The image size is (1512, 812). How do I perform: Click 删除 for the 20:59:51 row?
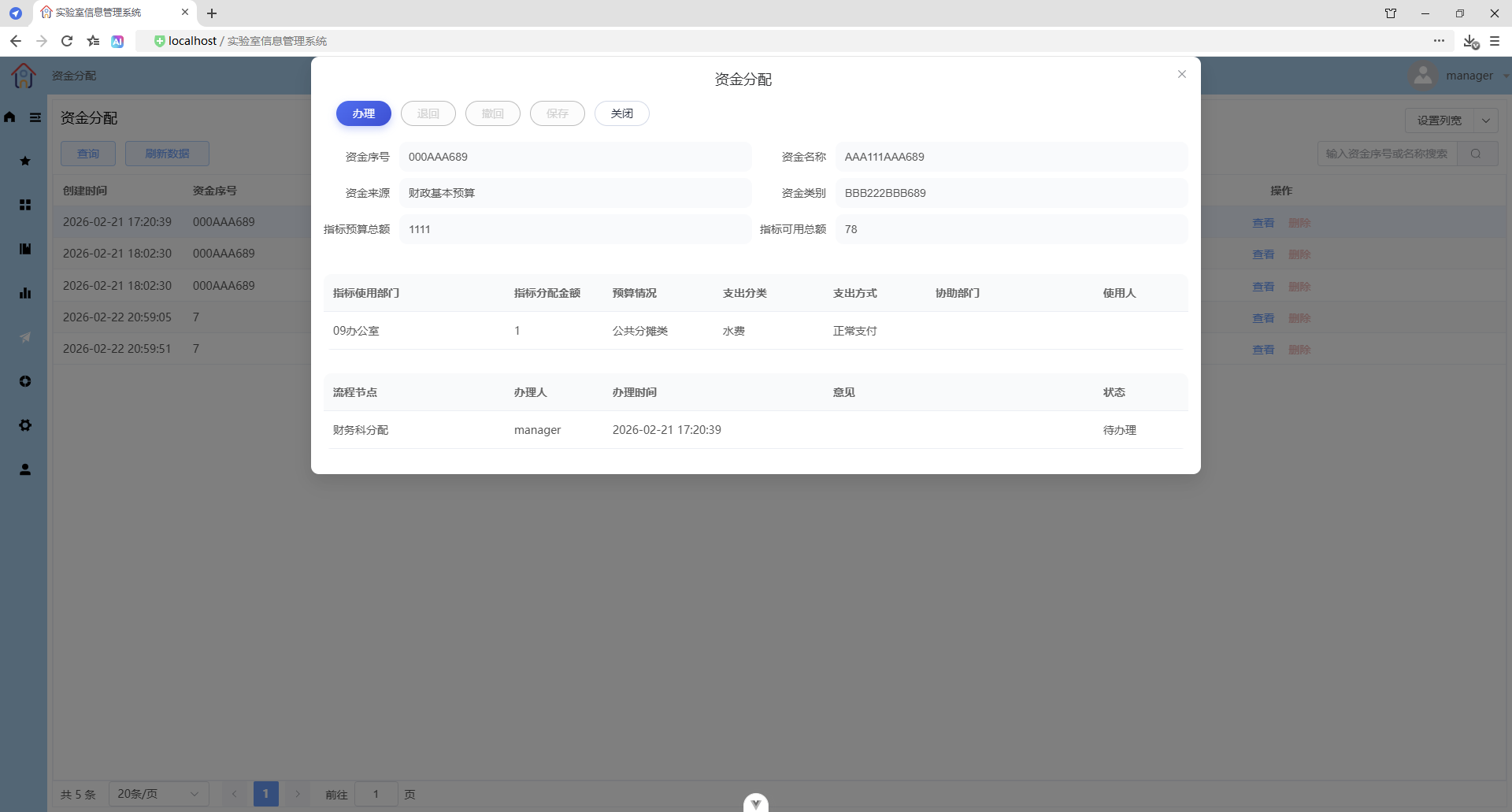(1299, 350)
